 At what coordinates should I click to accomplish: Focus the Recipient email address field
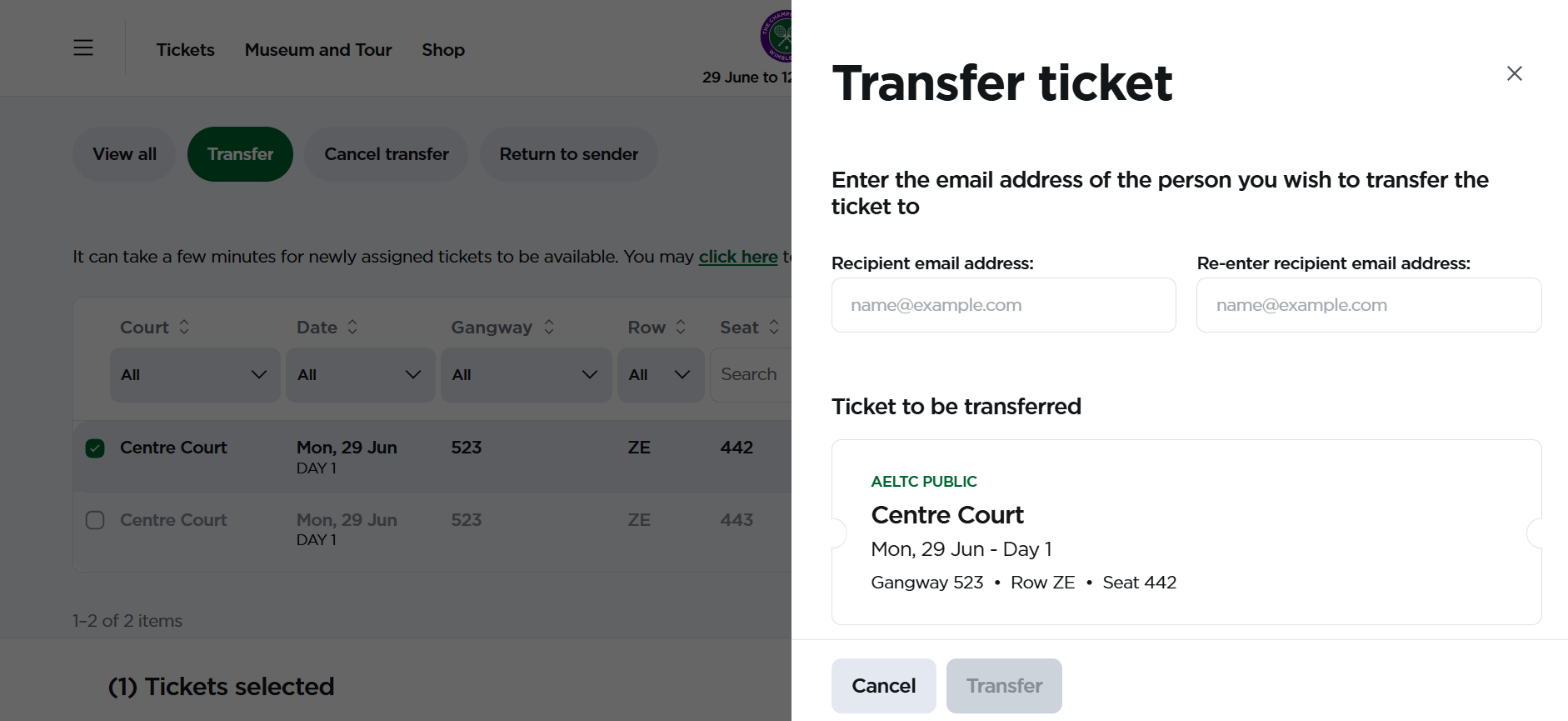click(1003, 305)
